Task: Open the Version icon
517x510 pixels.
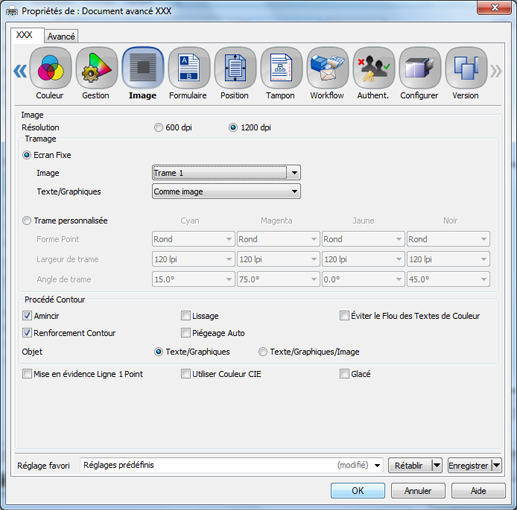Action: pos(466,68)
